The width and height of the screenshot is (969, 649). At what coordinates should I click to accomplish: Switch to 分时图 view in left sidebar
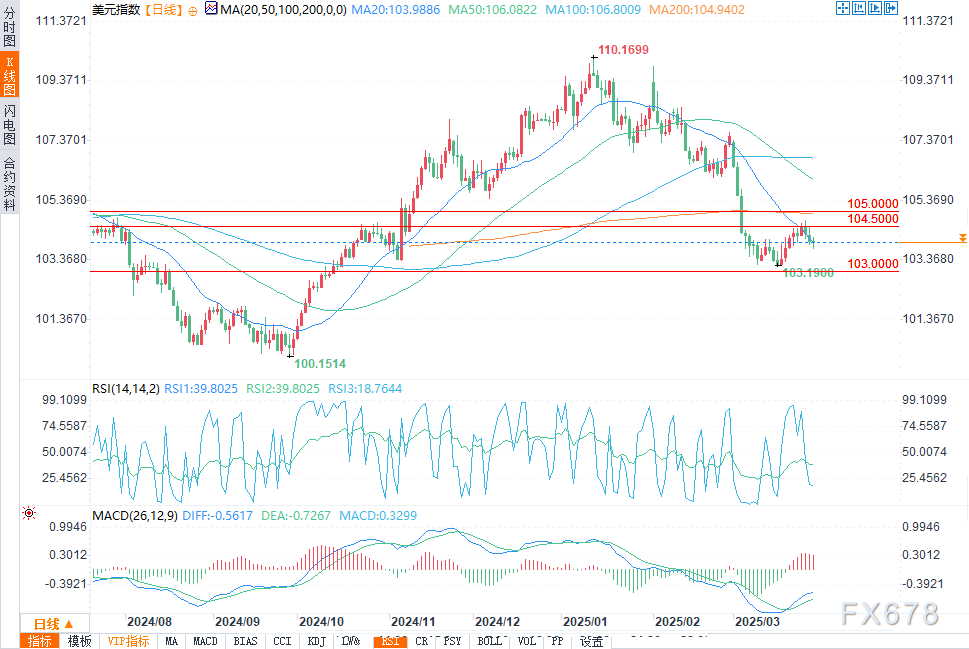click(x=9, y=26)
